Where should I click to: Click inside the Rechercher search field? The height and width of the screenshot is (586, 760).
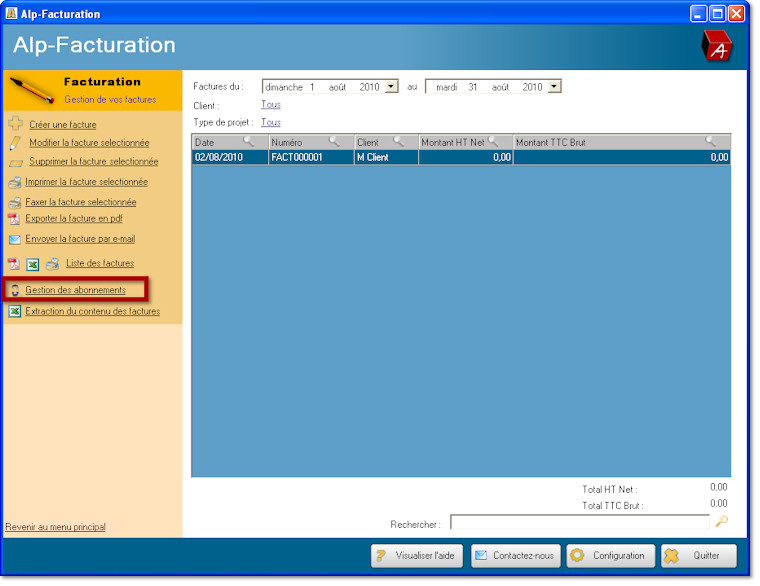(579, 522)
